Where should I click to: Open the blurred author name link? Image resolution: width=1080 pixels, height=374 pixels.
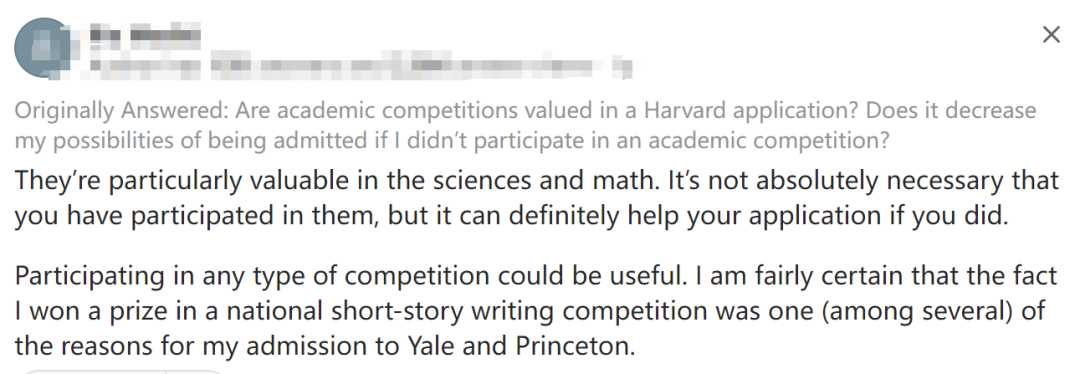145,33
